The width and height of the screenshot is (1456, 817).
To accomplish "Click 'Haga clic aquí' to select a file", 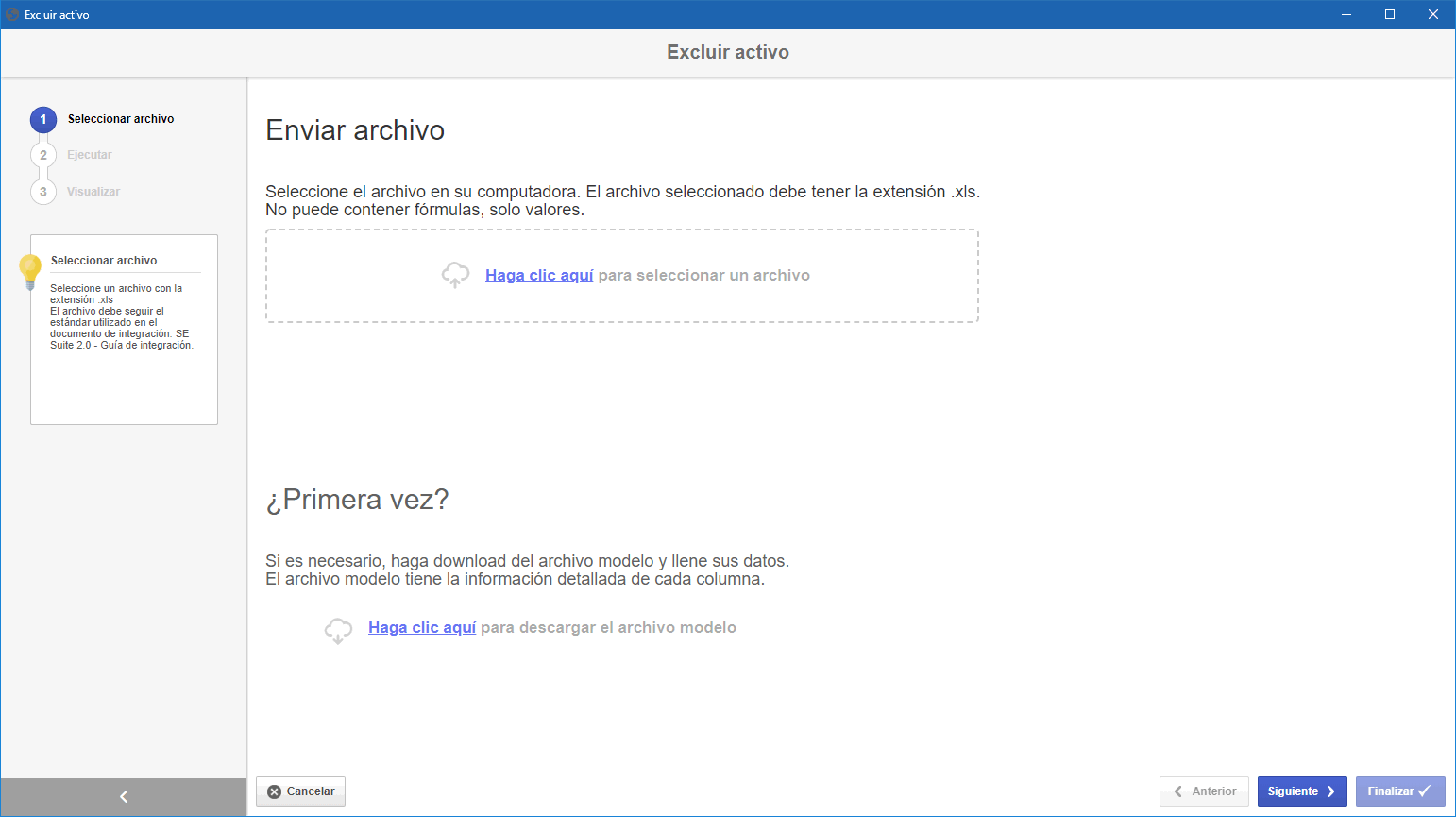I will [539, 275].
